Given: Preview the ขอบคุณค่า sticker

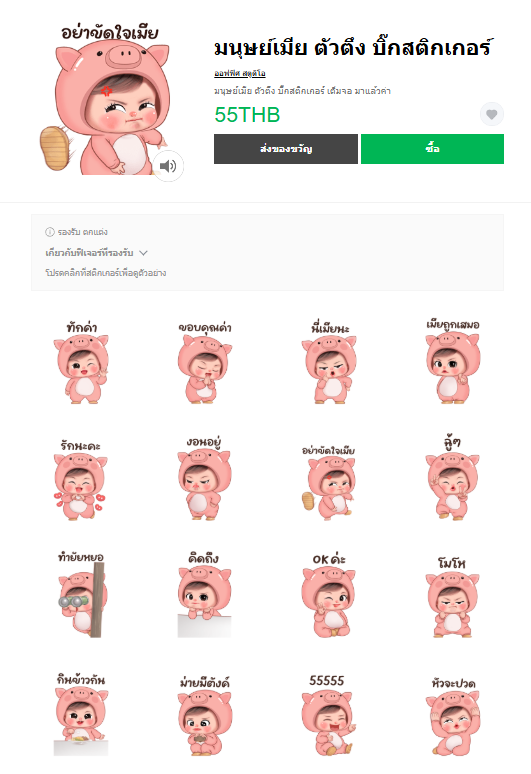Looking at the screenshot, I should point(205,362).
